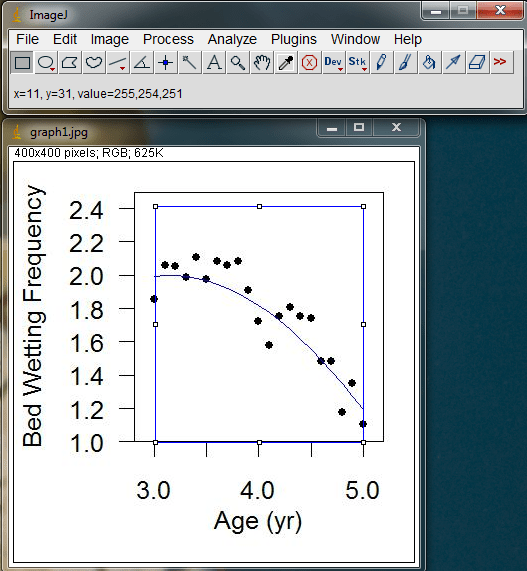Select the Oval selection tool
This screenshot has width=527, height=571.
click(x=46, y=63)
